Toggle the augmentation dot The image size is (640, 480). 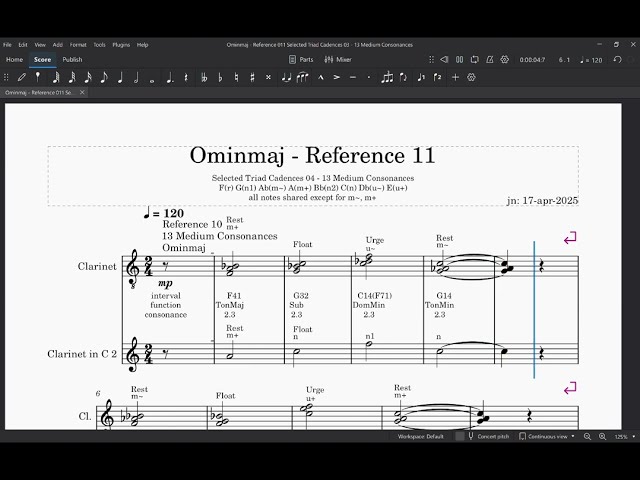click(x=169, y=77)
